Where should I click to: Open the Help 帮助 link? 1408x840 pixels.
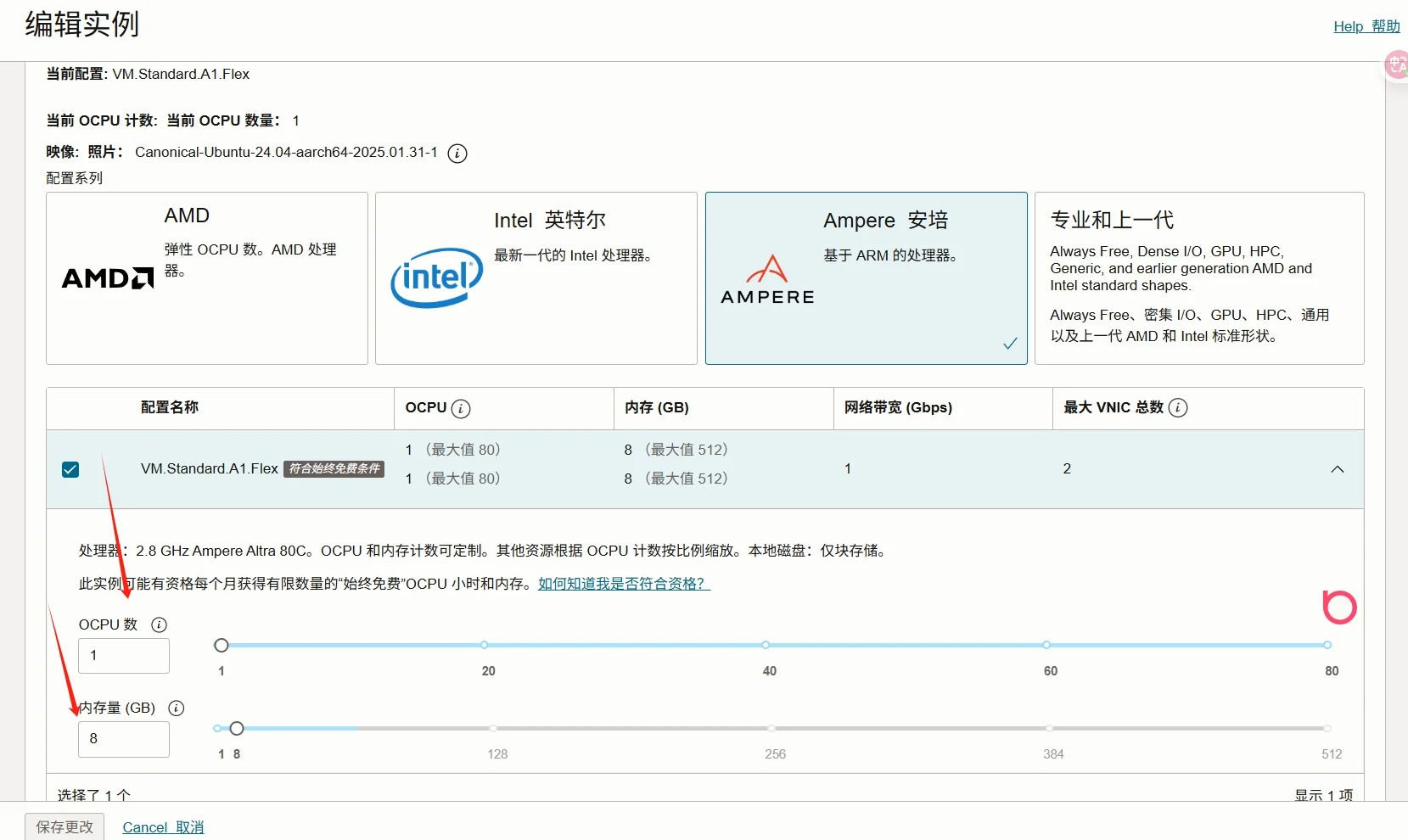click(1366, 26)
